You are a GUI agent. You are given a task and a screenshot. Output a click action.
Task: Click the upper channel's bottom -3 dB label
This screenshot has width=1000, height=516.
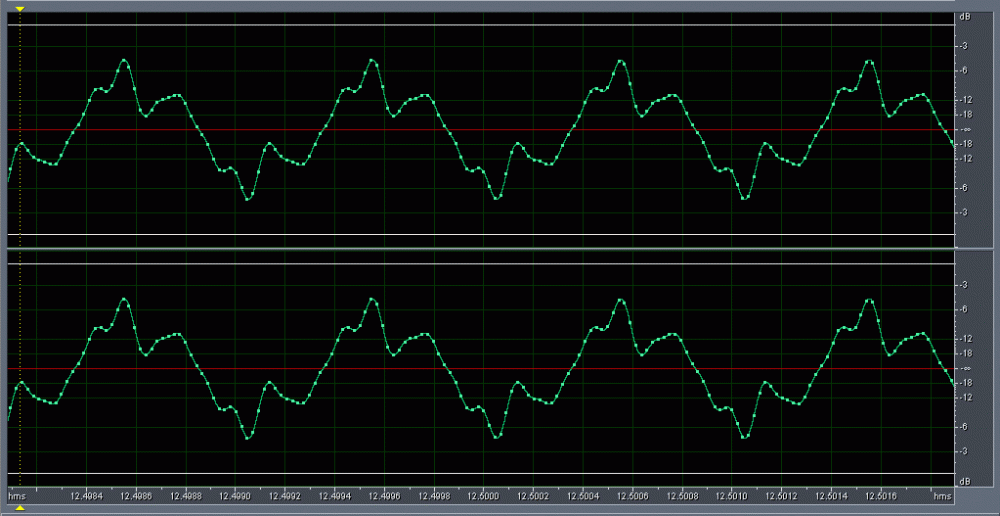point(964,212)
